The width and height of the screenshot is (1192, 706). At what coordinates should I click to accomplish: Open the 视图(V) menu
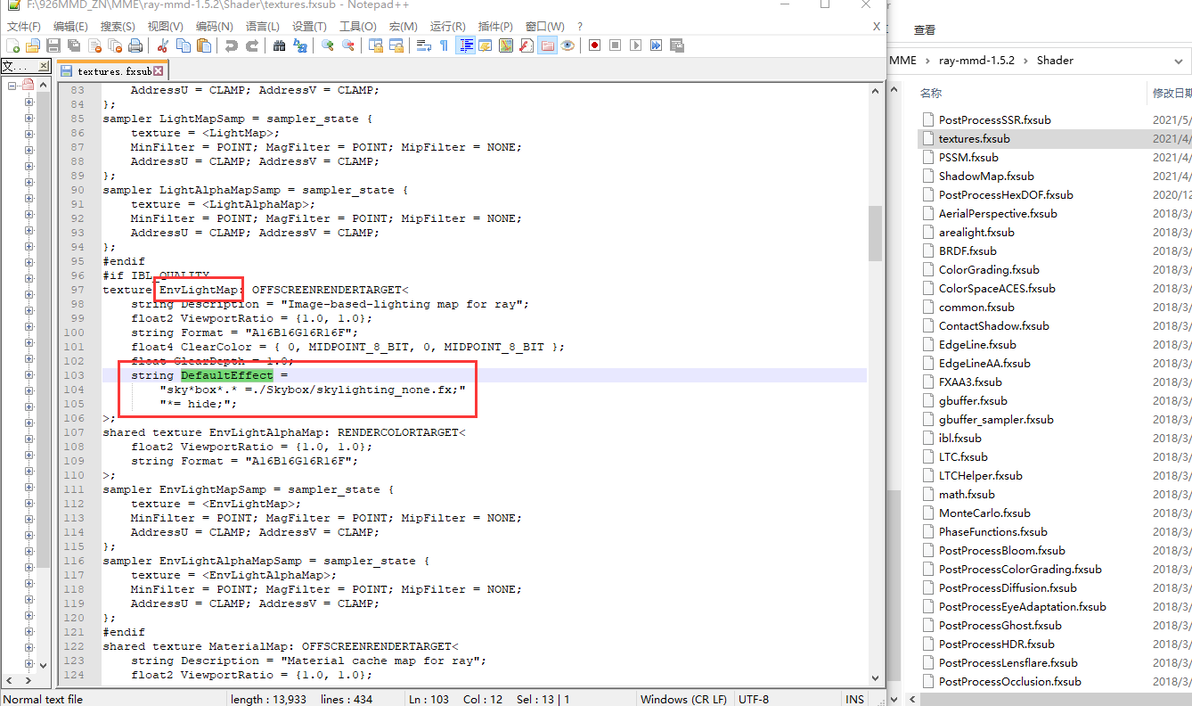coord(165,26)
